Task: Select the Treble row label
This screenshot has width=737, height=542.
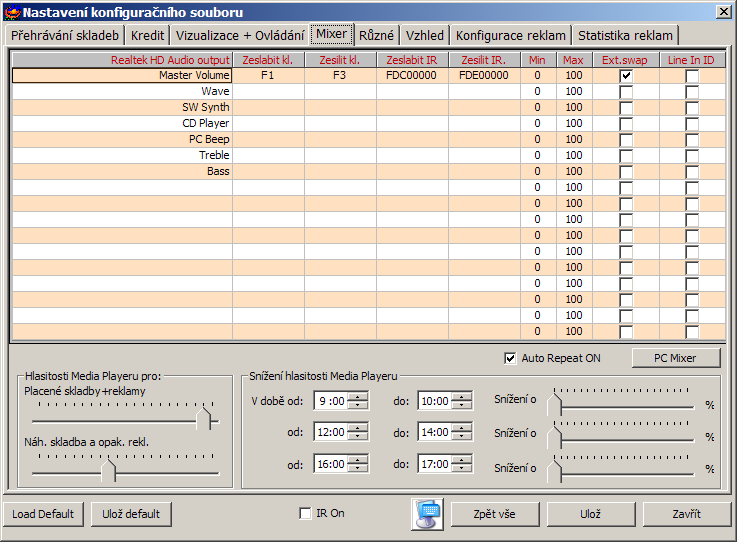Action: (x=122, y=155)
